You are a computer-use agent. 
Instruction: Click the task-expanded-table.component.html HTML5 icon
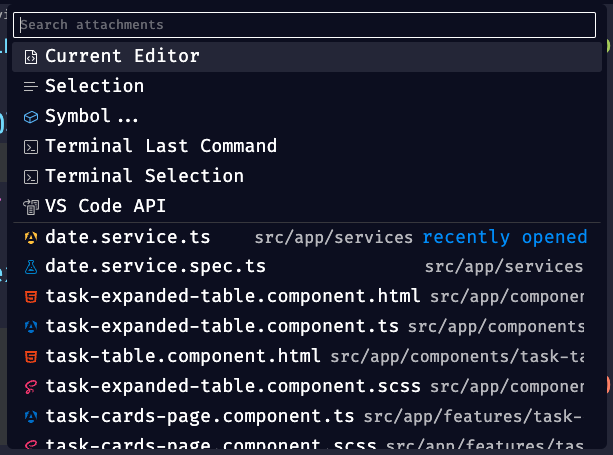[x=31, y=297]
